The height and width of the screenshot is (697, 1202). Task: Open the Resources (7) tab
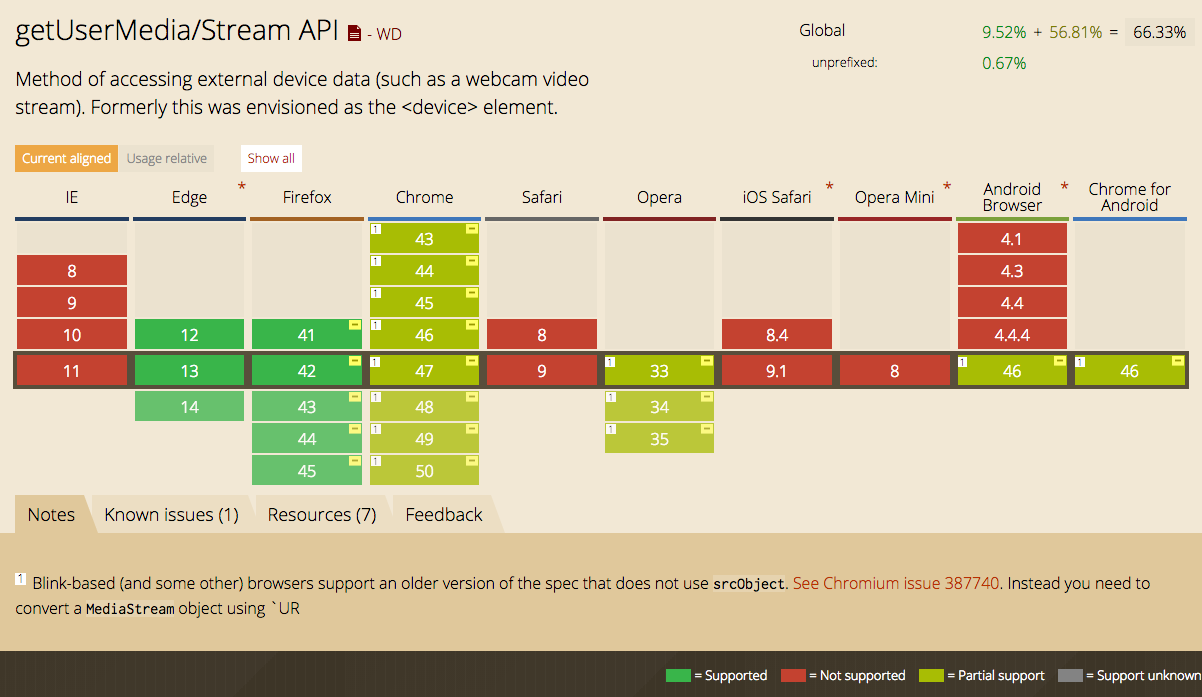click(x=322, y=514)
